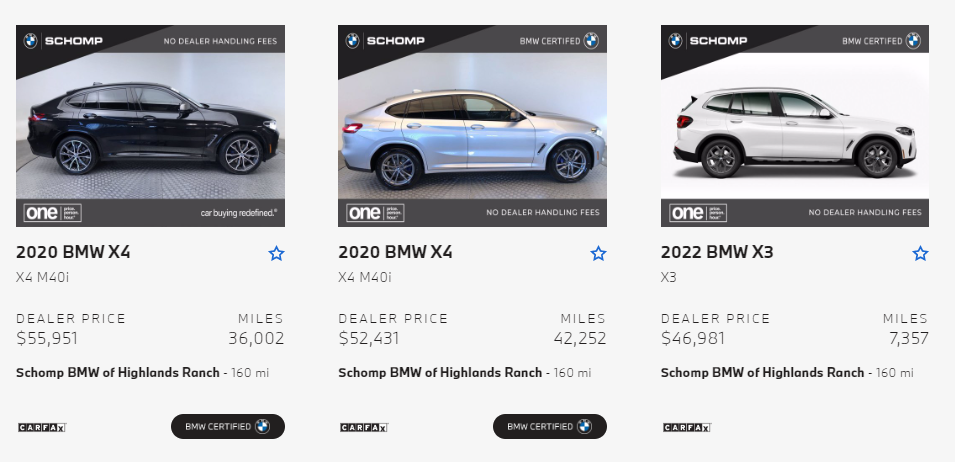The height and width of the screenshot is (462, 955).
Task: Open CARFAX report for silver $52,431 X4
Action: click(363, 427)
